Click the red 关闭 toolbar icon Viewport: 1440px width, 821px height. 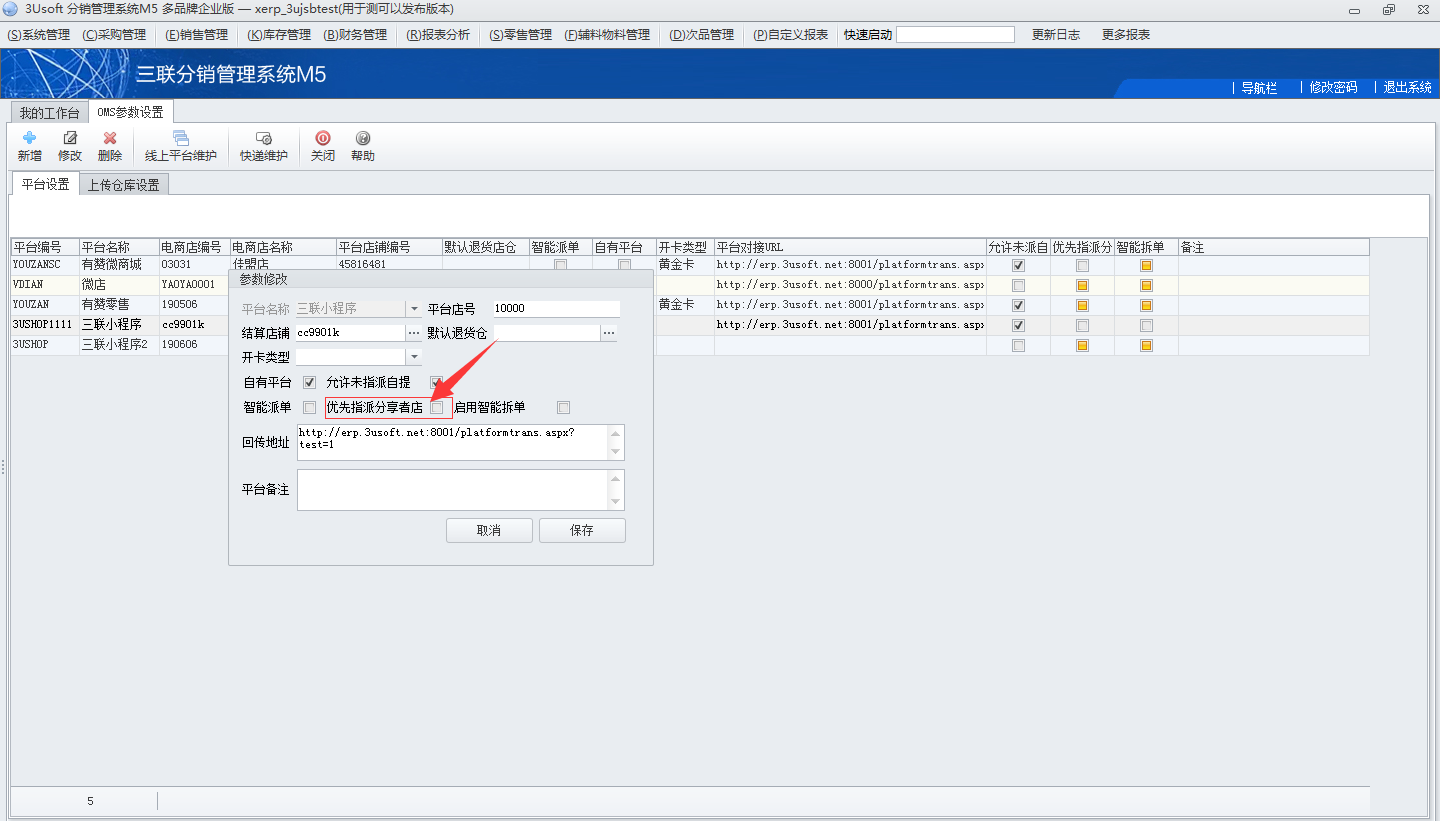[x=323, y=138]
